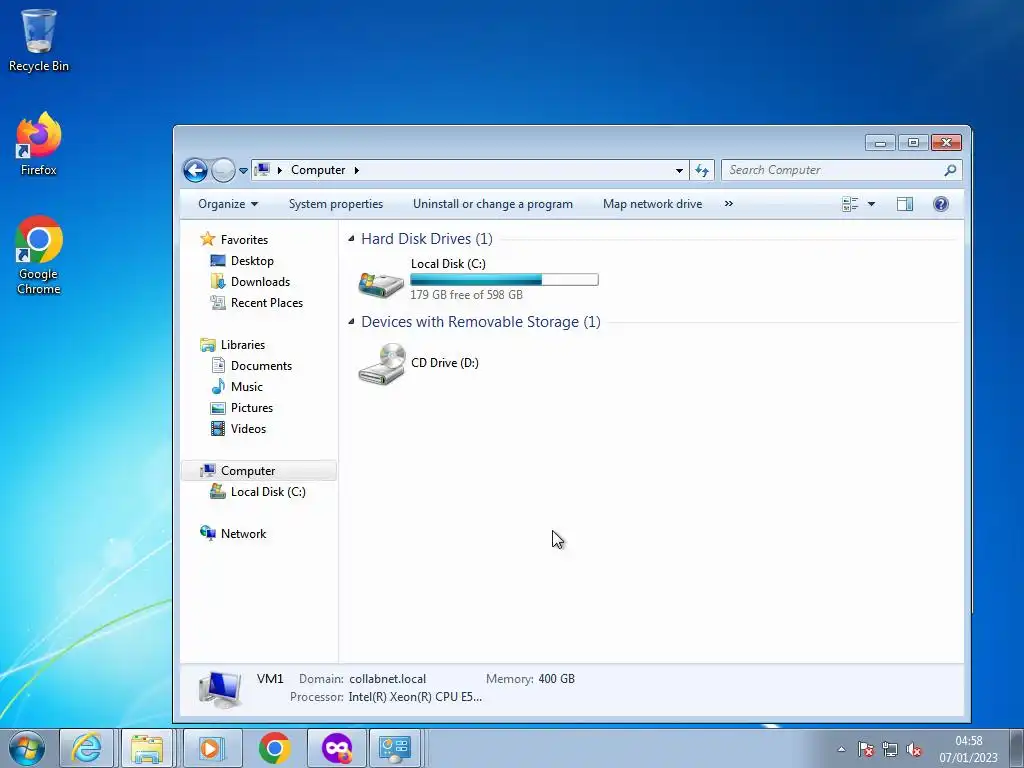Select Libraries in navigation pane
This screenshot has width=1024, height=768.
242,345
